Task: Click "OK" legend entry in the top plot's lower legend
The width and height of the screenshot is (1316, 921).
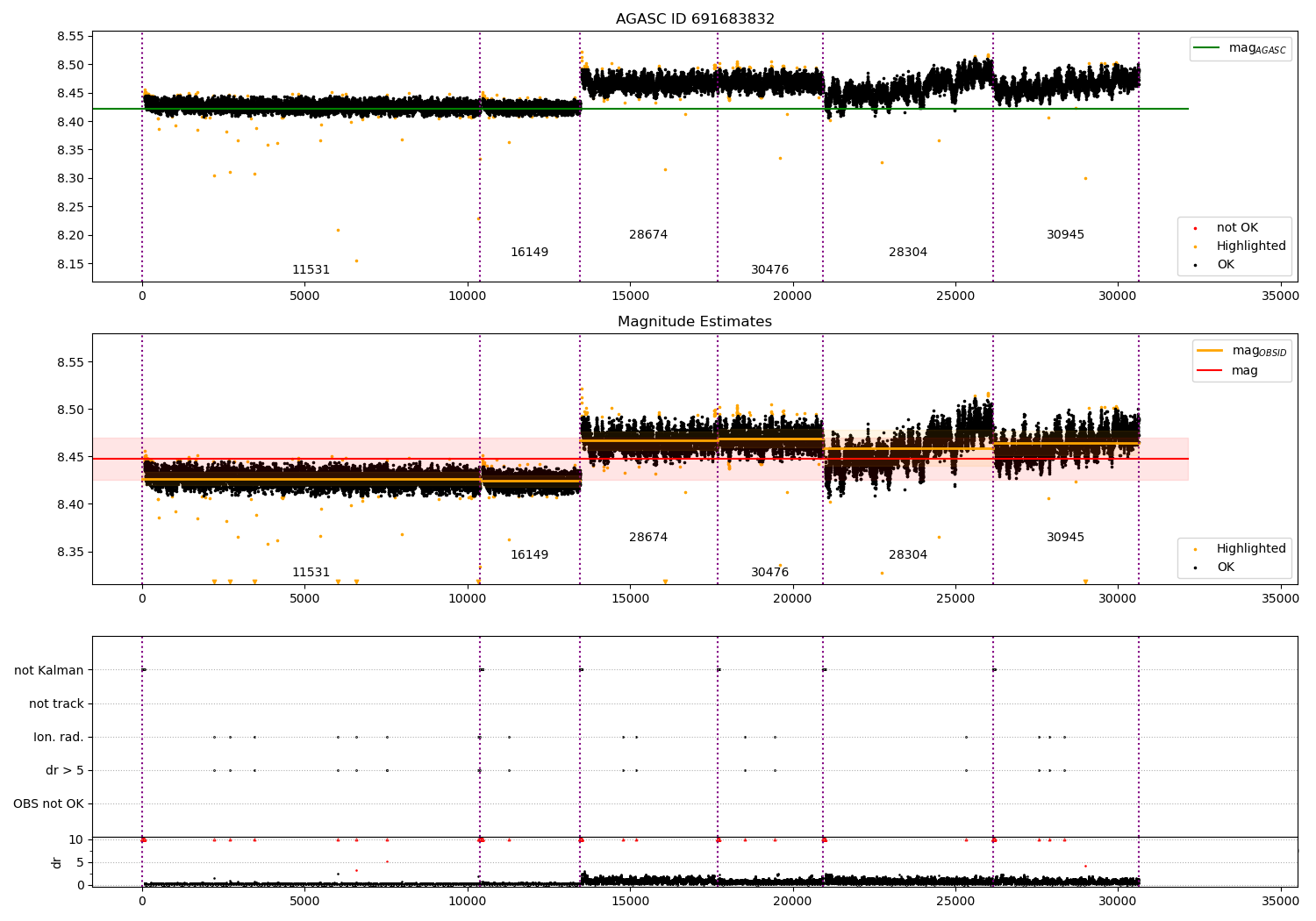Action: tap(1225, 264)
